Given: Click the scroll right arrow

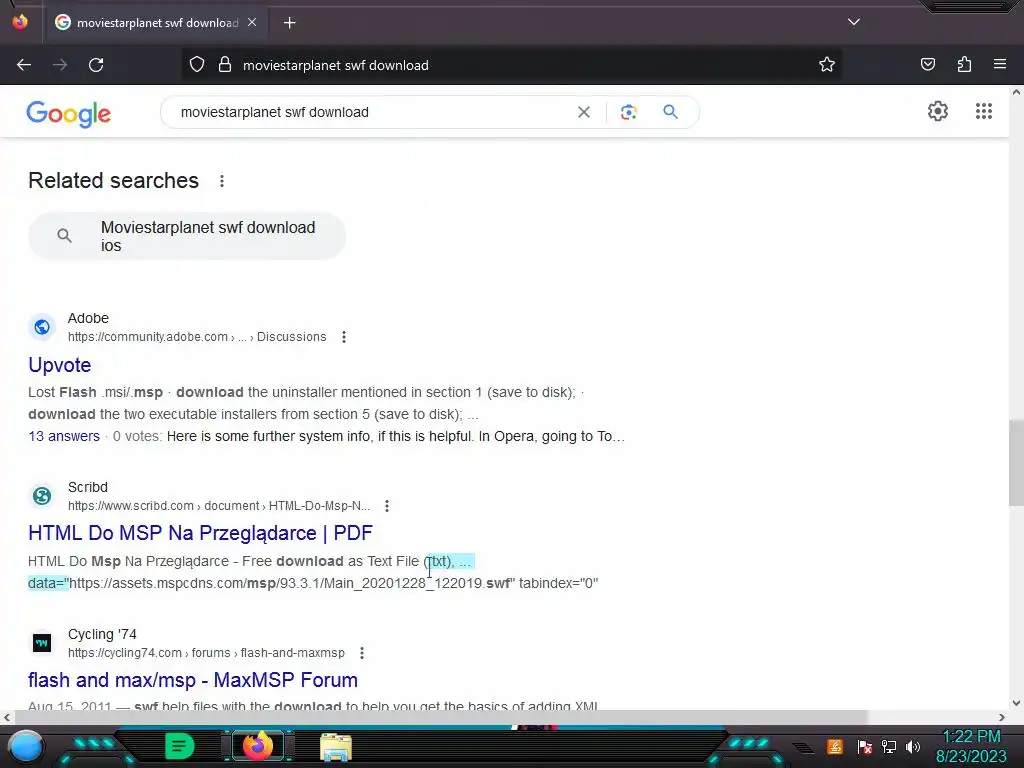Looking at the screenshot, I should (x=1002, y=718).
